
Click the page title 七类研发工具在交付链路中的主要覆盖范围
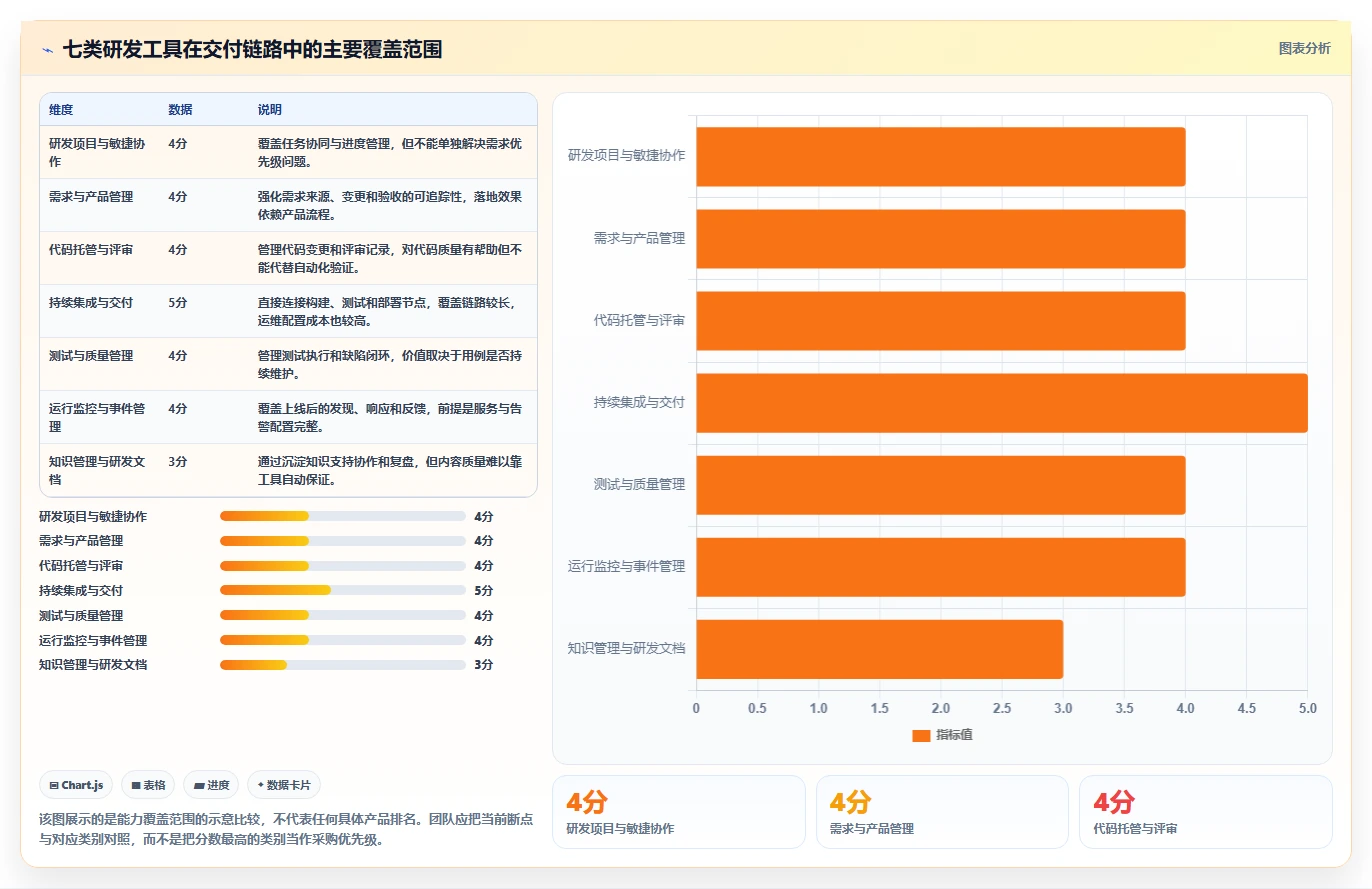coord(252,50)
